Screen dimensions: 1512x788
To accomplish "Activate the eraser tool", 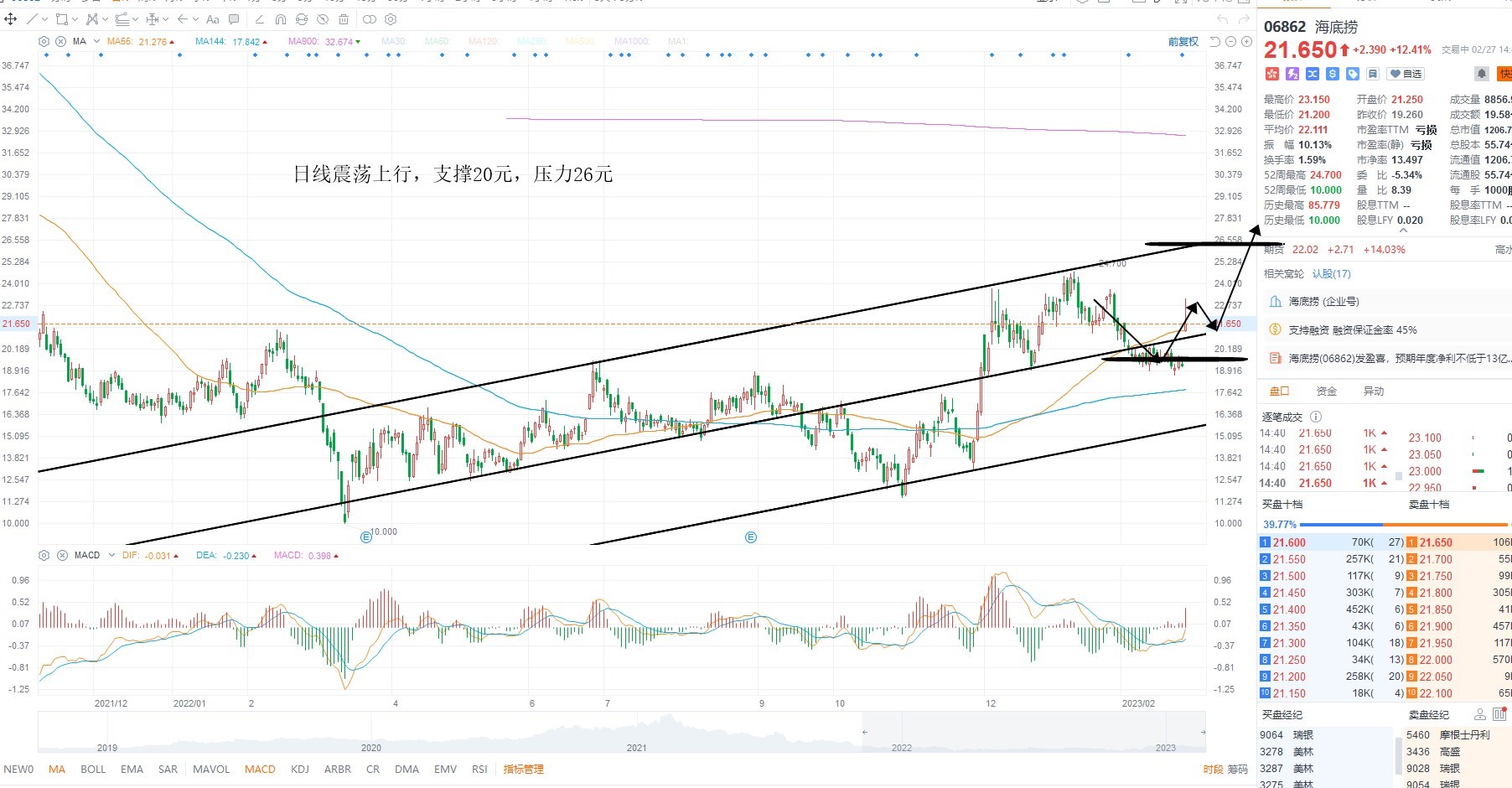I will point(259,18).
